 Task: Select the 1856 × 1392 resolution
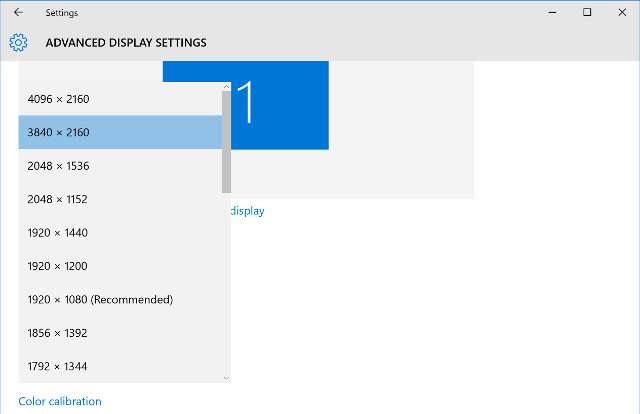tap(120, 333)
